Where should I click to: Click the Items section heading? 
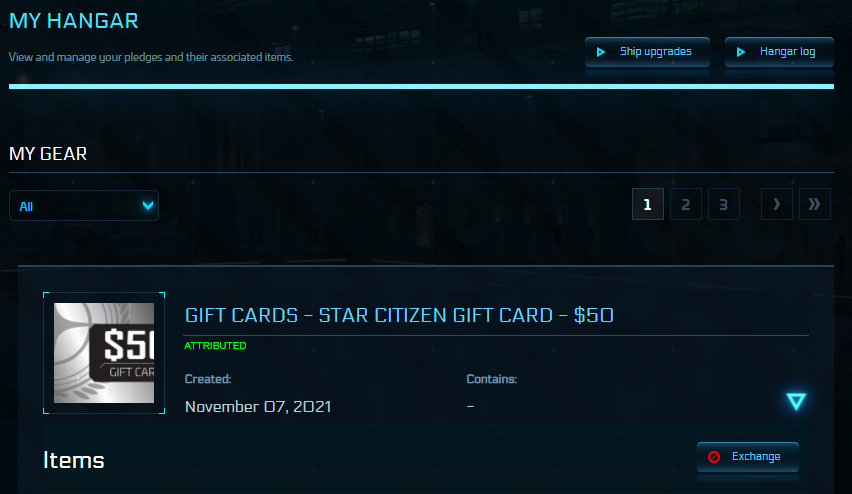pyautogui.click(x=73, y=460)
